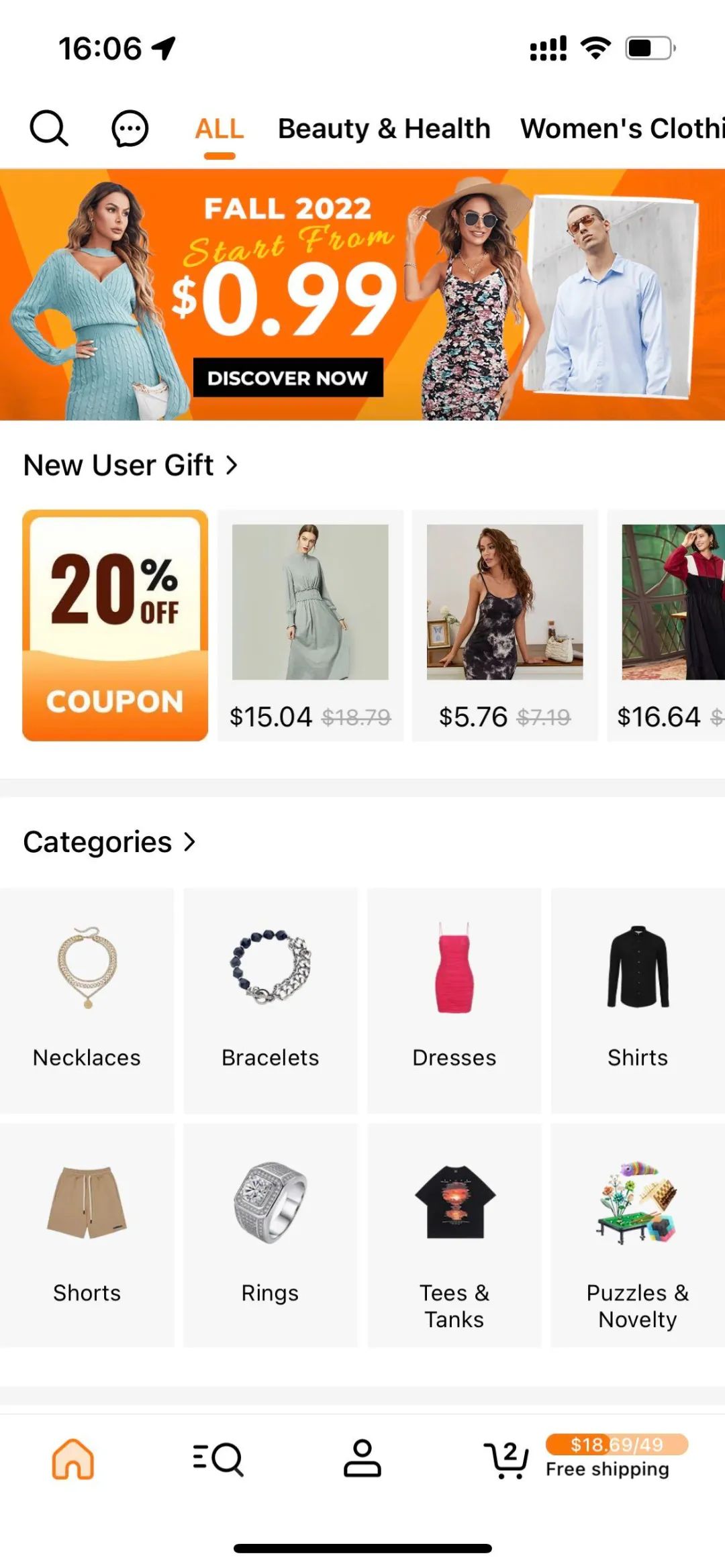This screenshot has width=725, height=1568.
Task: Open the $5.76 tie-dye dress product
Action: click(x=505, y=625)
